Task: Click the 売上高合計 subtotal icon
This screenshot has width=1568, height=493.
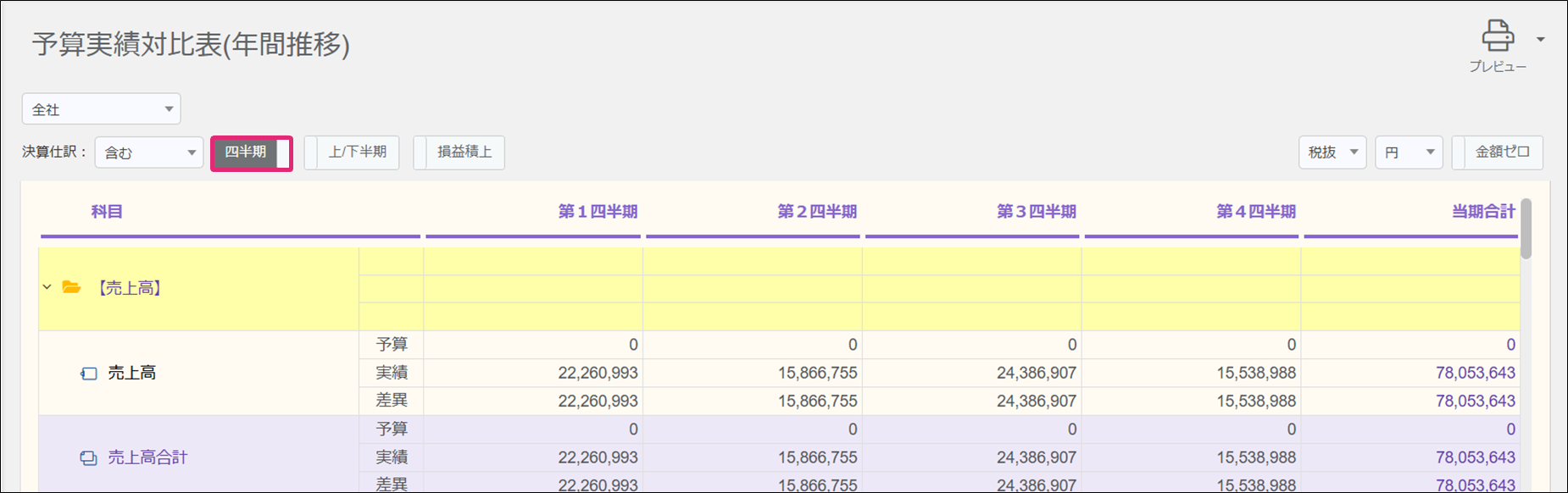Action: point(88,458)
